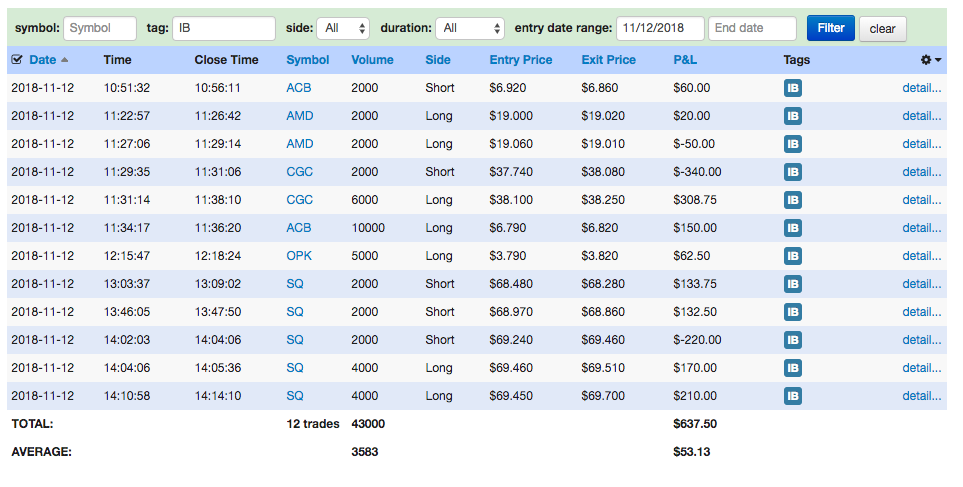963x487 pixels.
Task: Open the duration dropdown
Action: coord(469,28)
